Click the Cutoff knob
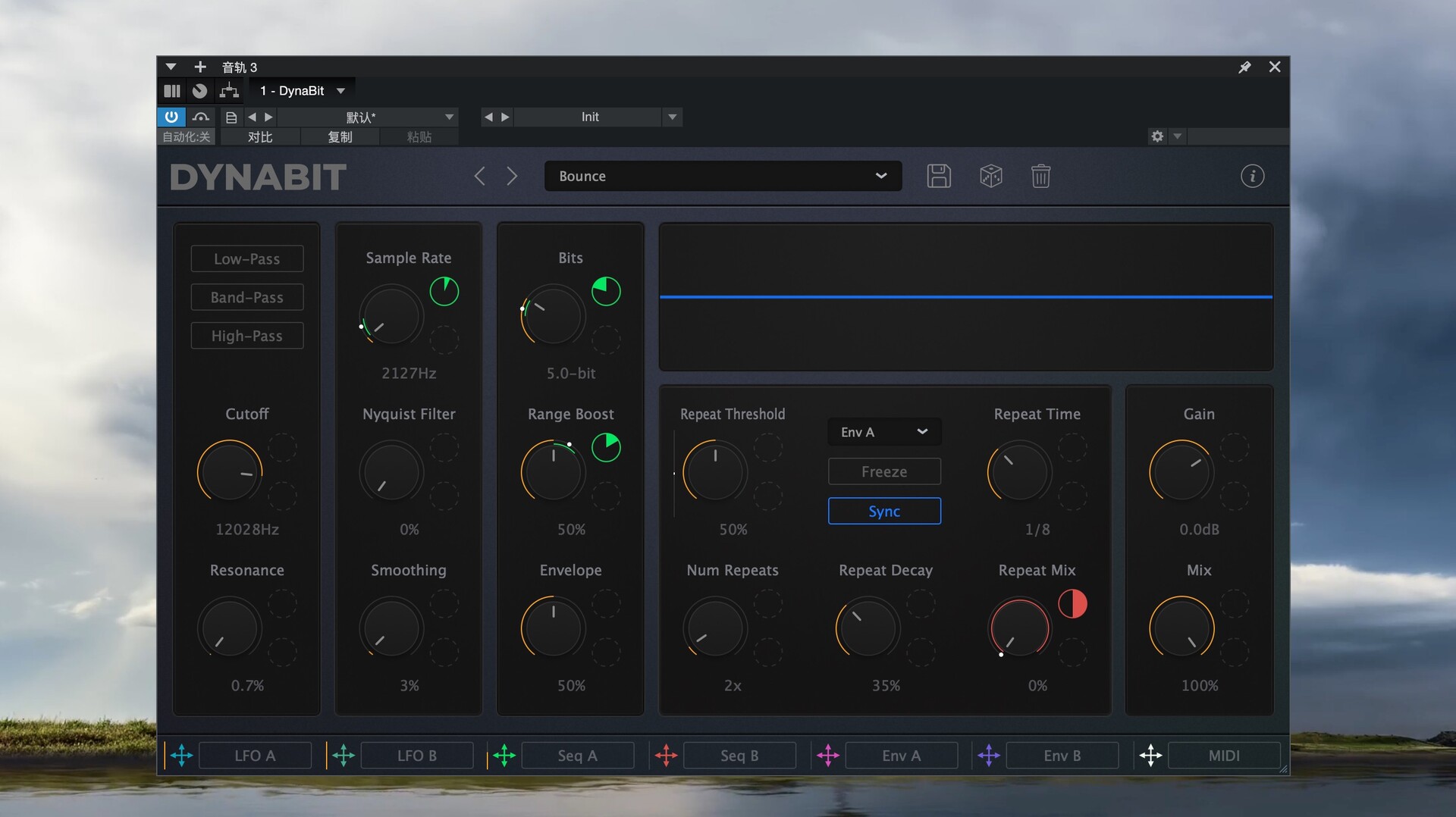Screen dimensions: 1456x817 point(230,471)
